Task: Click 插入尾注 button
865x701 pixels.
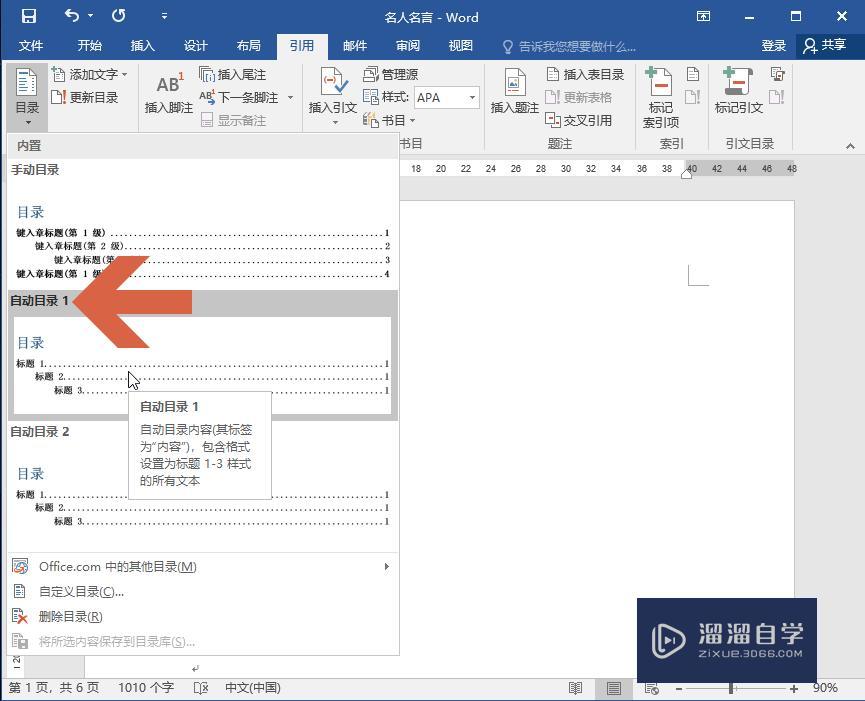Action: click(233, 74)
